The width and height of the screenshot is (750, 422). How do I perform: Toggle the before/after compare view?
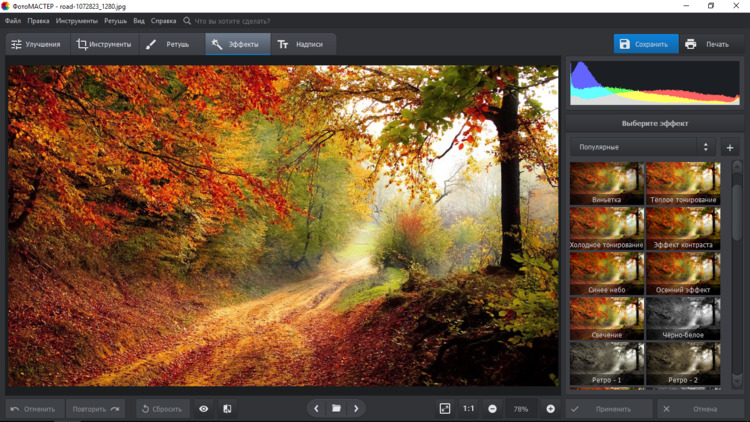(x=227, y=409)
